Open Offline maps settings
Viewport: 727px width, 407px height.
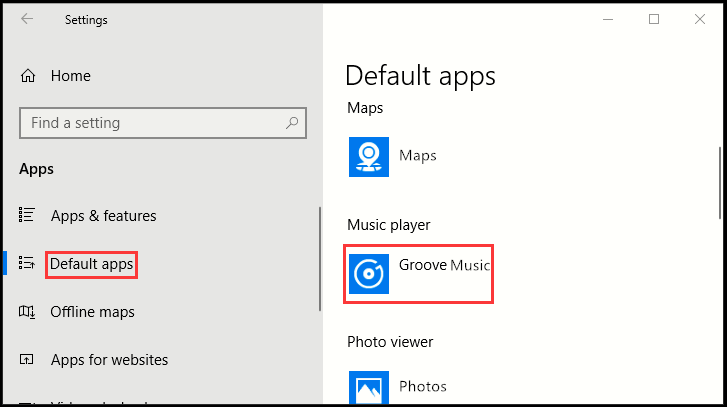pyautogui.click(x=92, y=312)
